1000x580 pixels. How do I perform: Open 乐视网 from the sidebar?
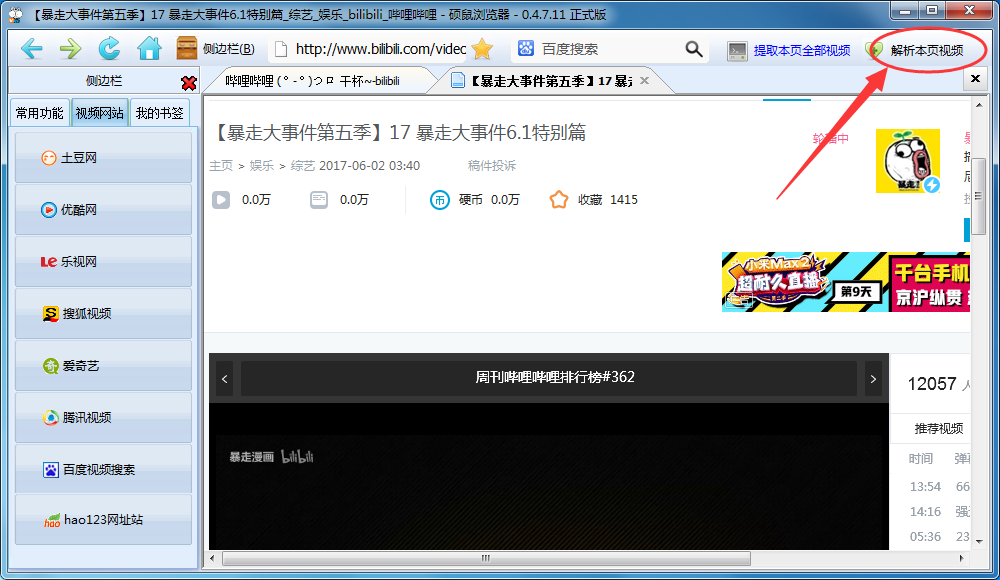coord(103,262)
